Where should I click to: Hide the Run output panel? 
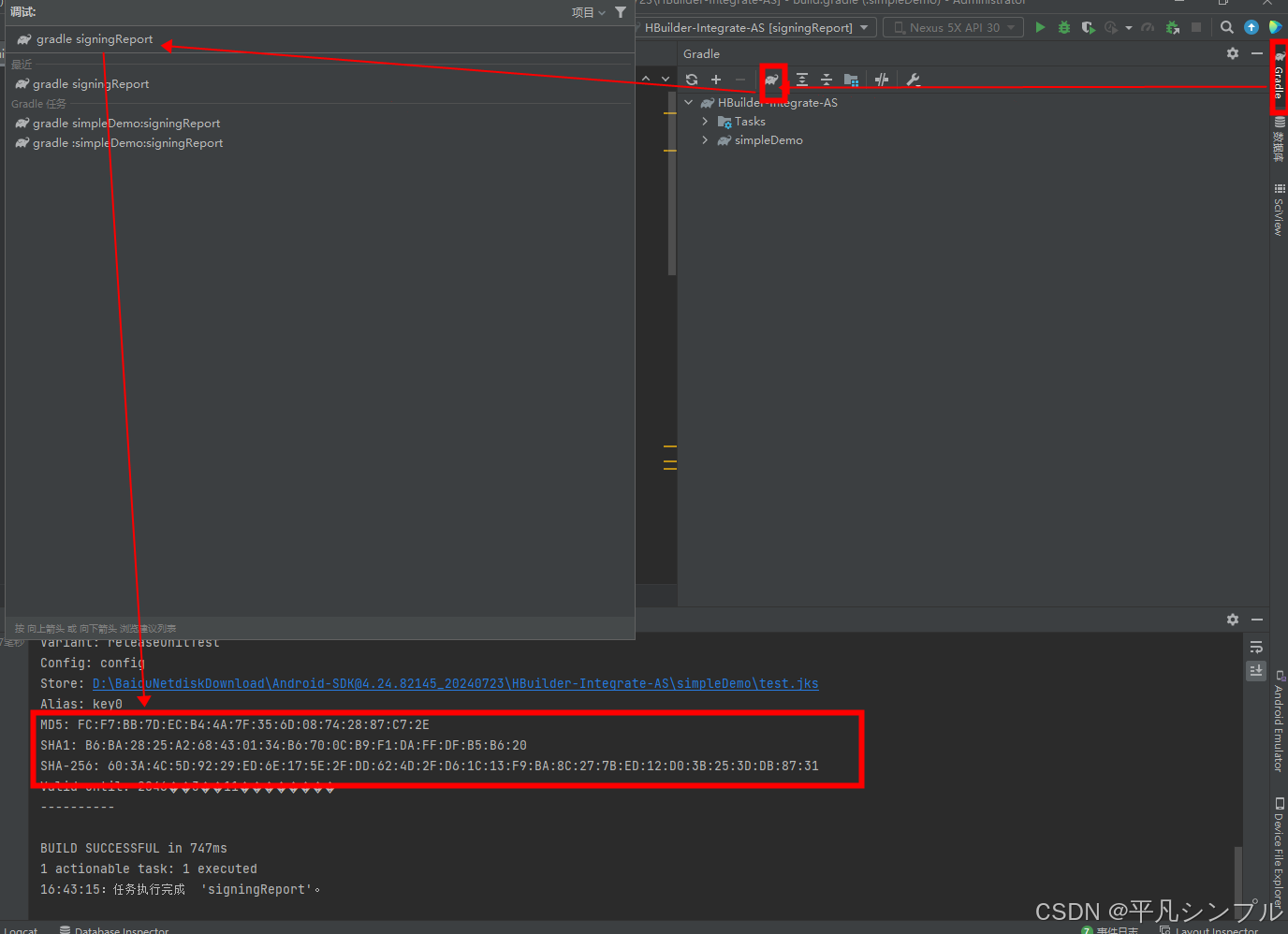[x=1257, y=620]
